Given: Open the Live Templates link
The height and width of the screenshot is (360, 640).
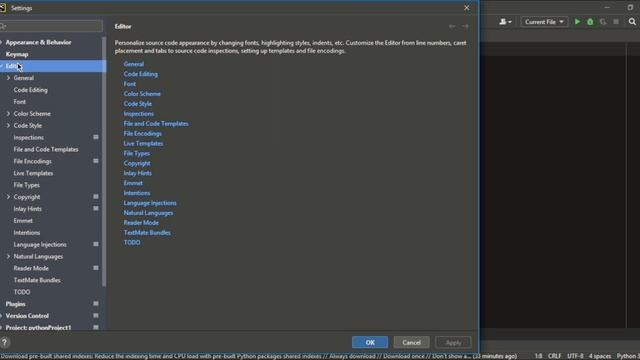Looking at the screenshot, I should pos(143,143).
